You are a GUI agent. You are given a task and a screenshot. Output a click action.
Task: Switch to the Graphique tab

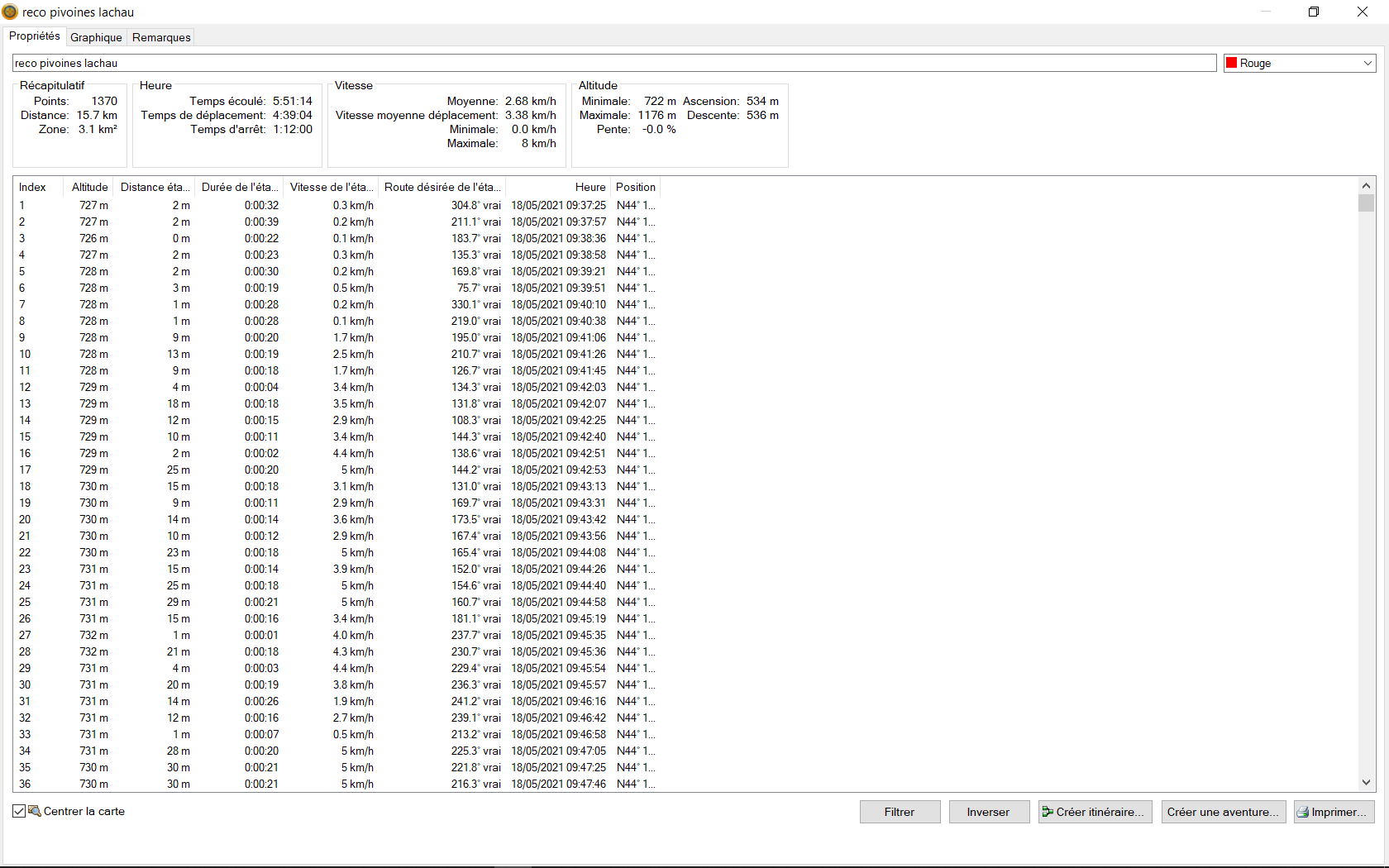(96, 37)
